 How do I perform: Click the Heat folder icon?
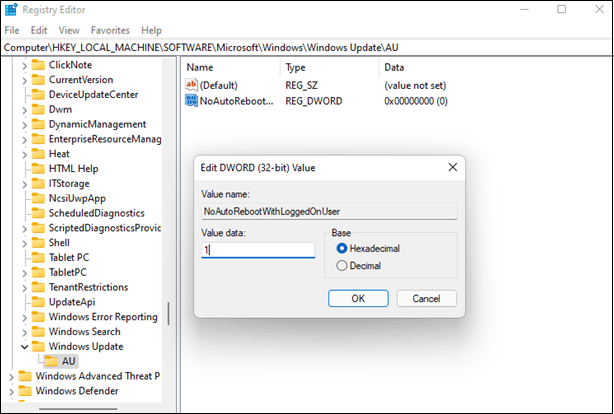[x=38, y=153]
